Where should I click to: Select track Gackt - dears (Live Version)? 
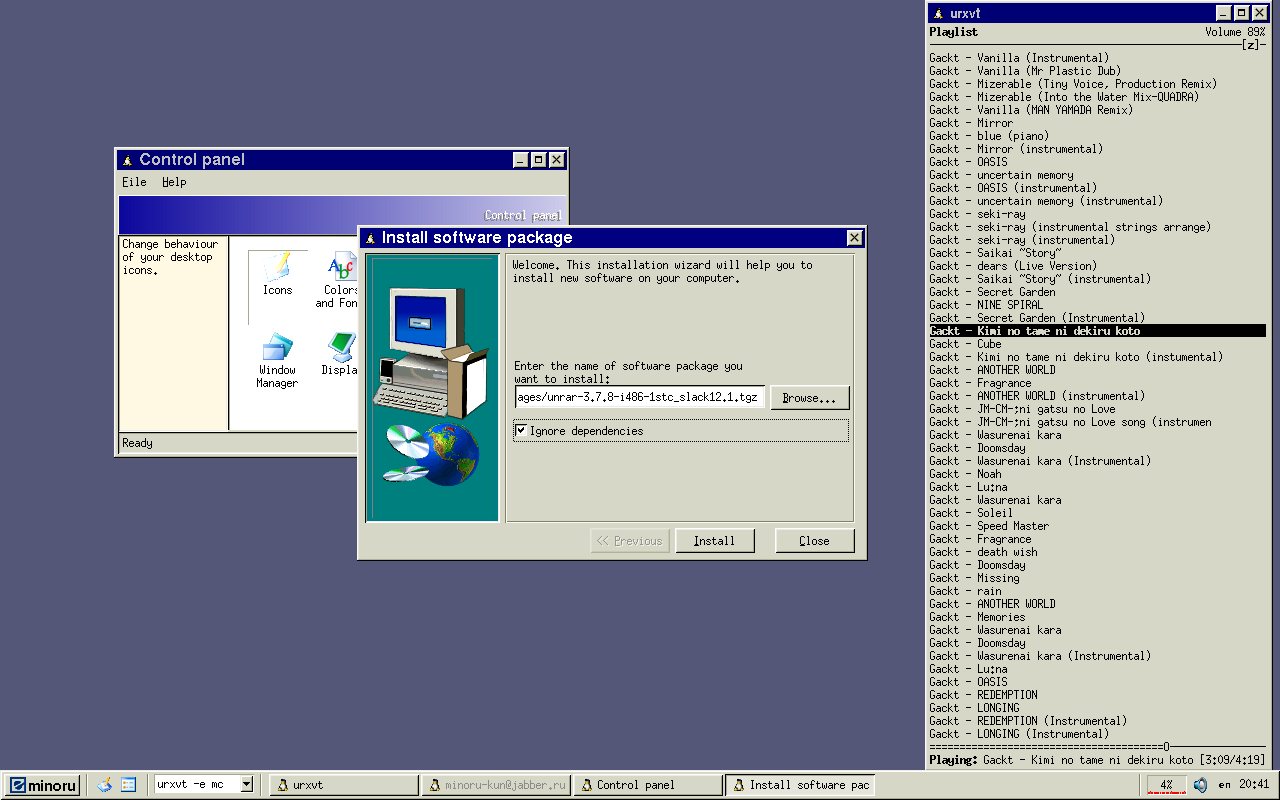[x=1013, y=266]
